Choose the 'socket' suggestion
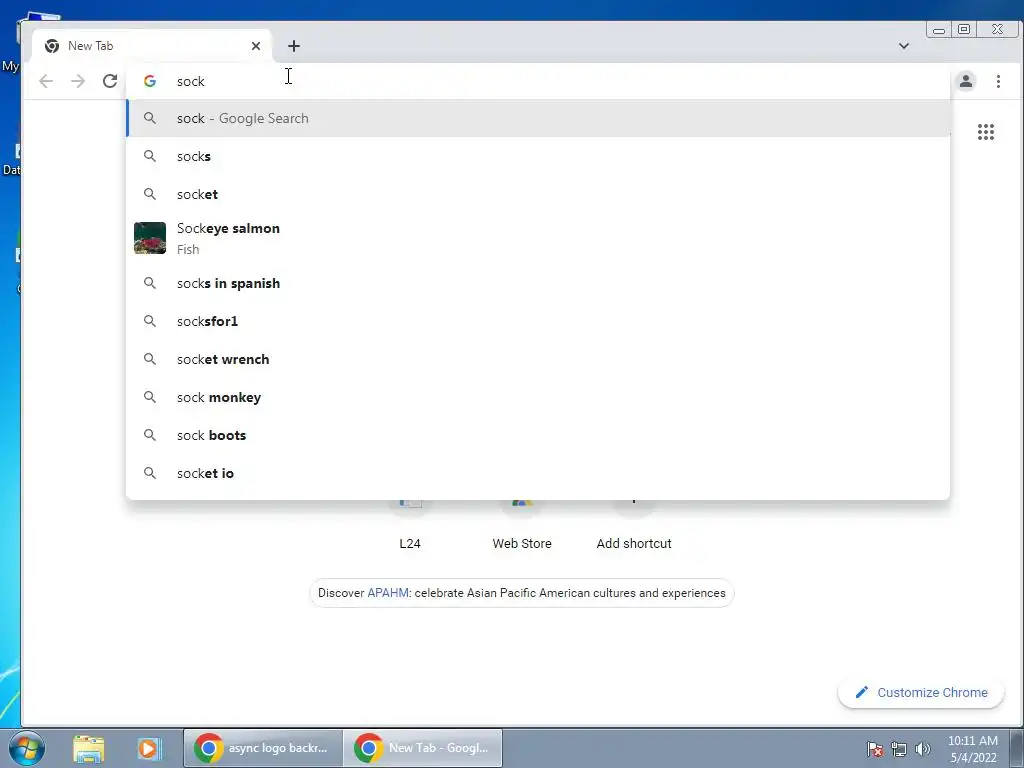This screenshot has height=768, width=1024. click(x=537, y=194)
